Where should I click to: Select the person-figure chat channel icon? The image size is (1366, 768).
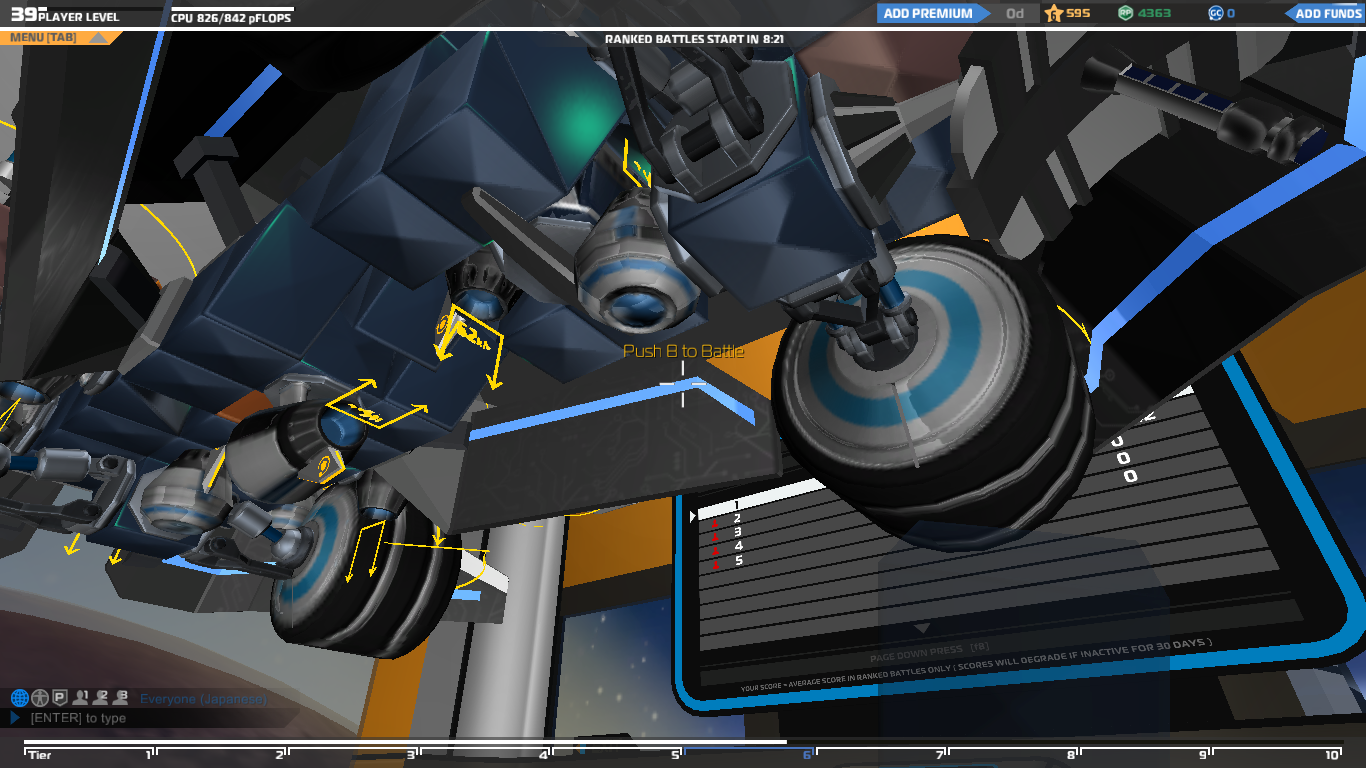(39, 698)
